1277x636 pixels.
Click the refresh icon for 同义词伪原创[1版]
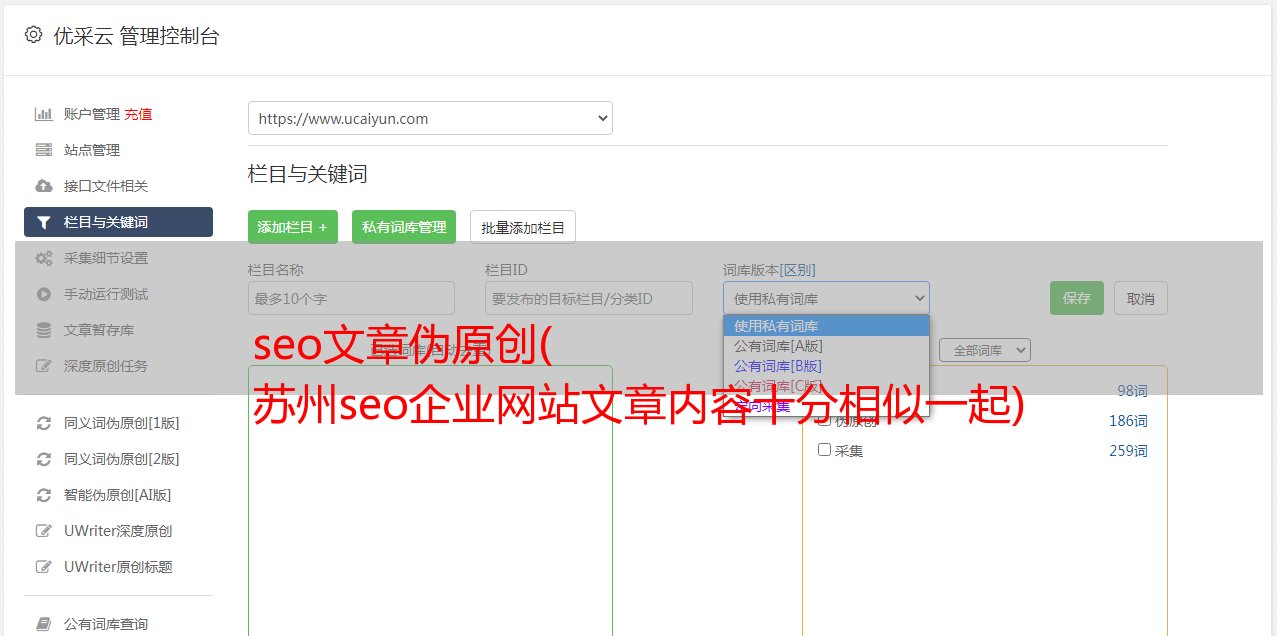[x=43, y=423]
